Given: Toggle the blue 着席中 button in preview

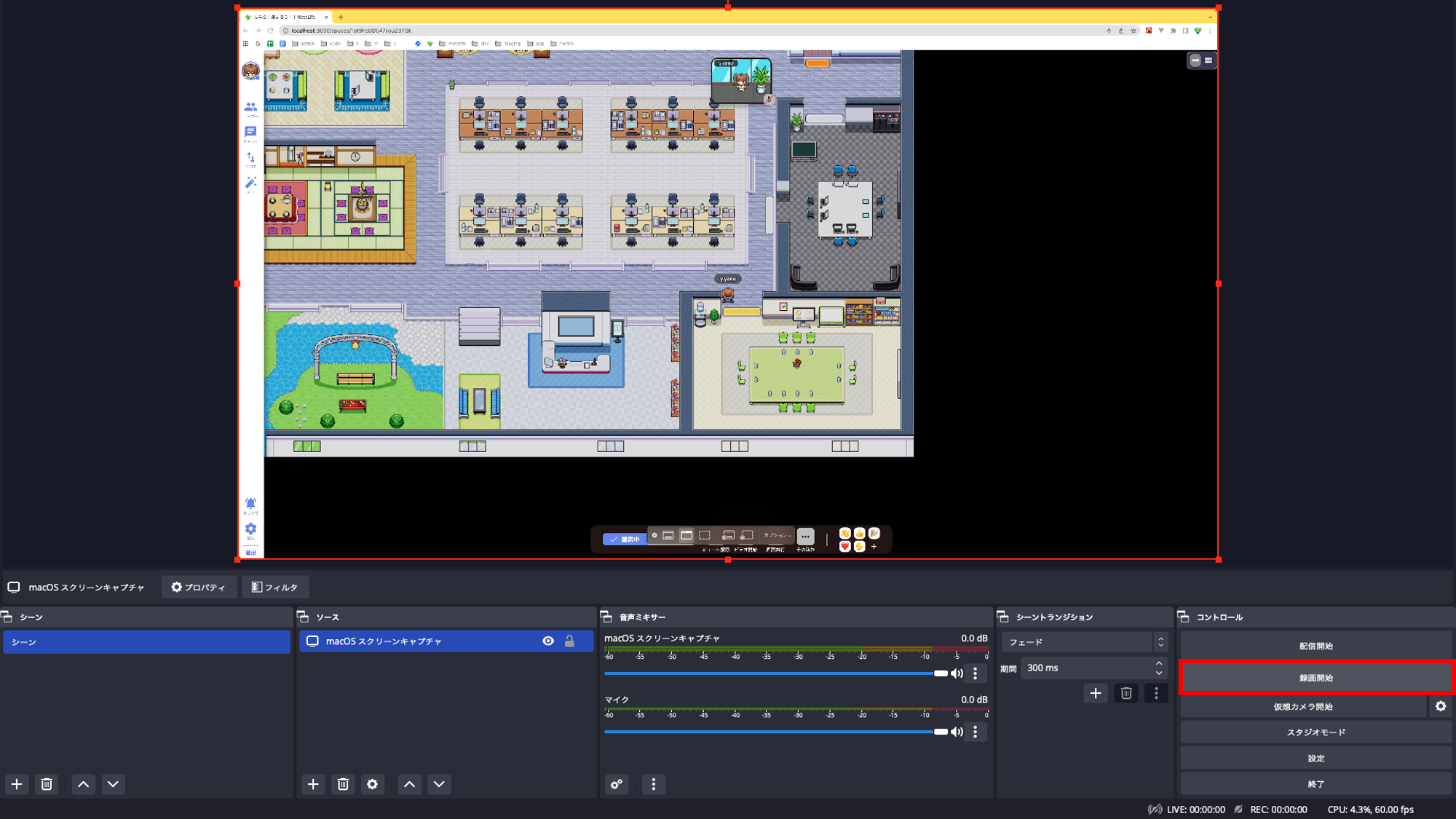Looking at the screenshot, I should [x=625, y=539].
